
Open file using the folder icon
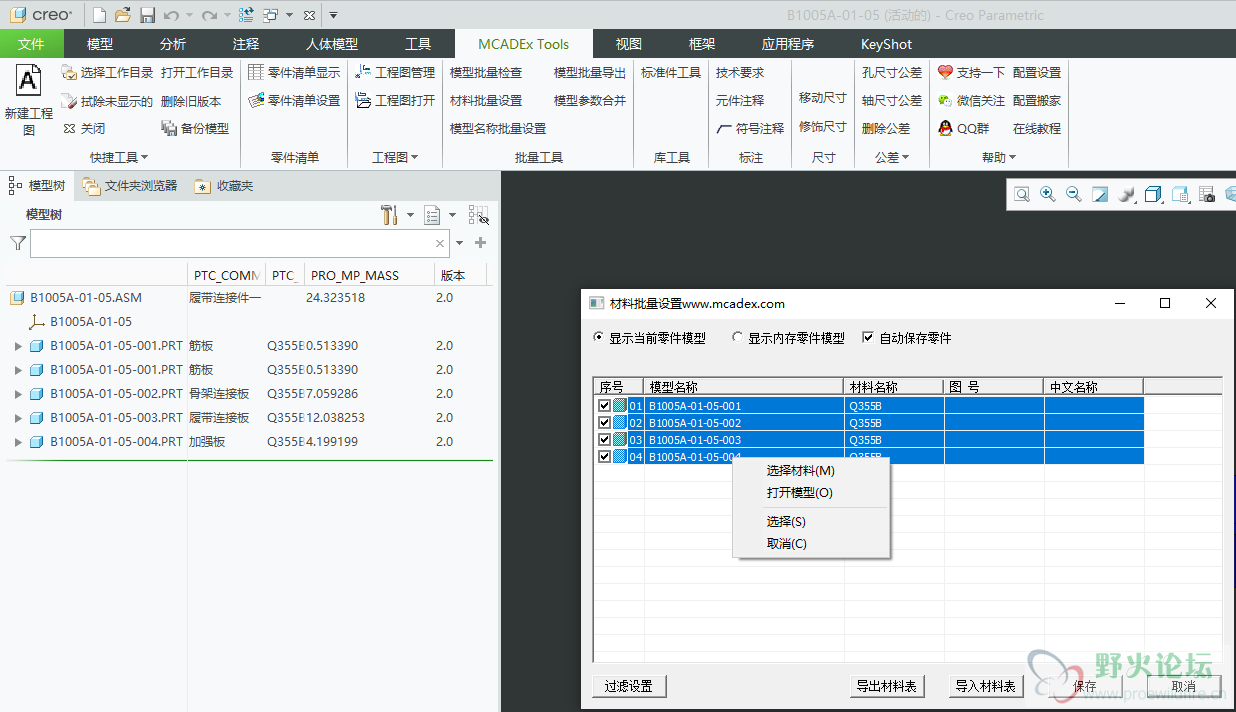pos(123,15)
